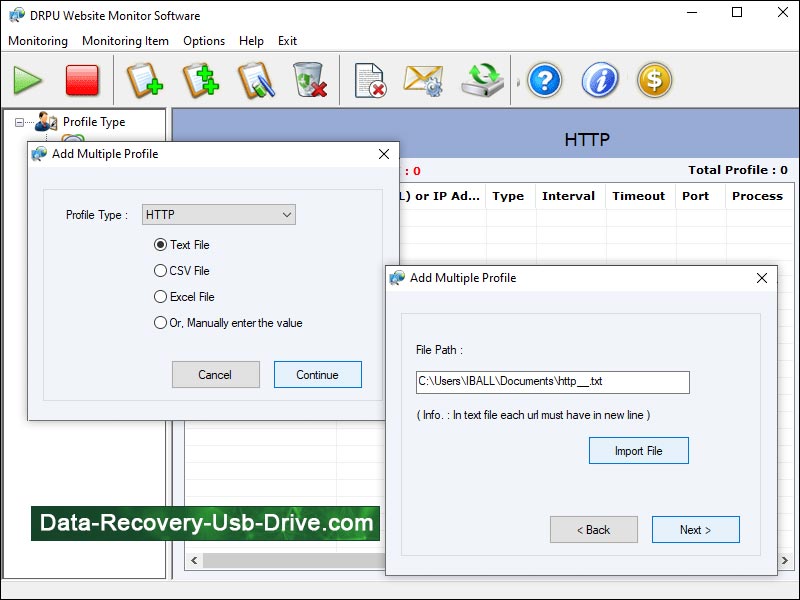Open Add Multiple Profile with the double-plus clipboard icon

(201, 81)
